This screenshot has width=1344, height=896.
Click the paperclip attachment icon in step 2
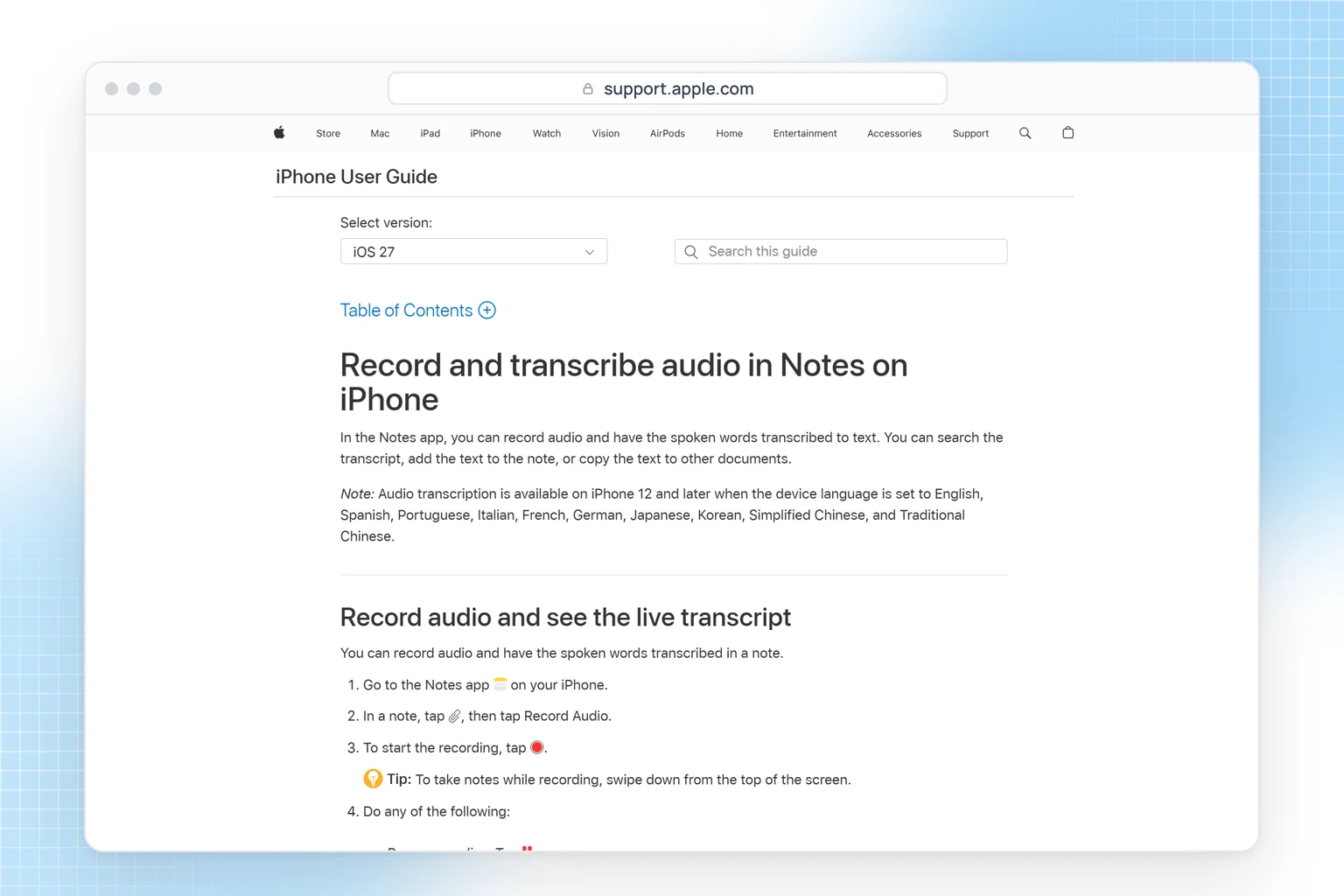coord(454,716)
